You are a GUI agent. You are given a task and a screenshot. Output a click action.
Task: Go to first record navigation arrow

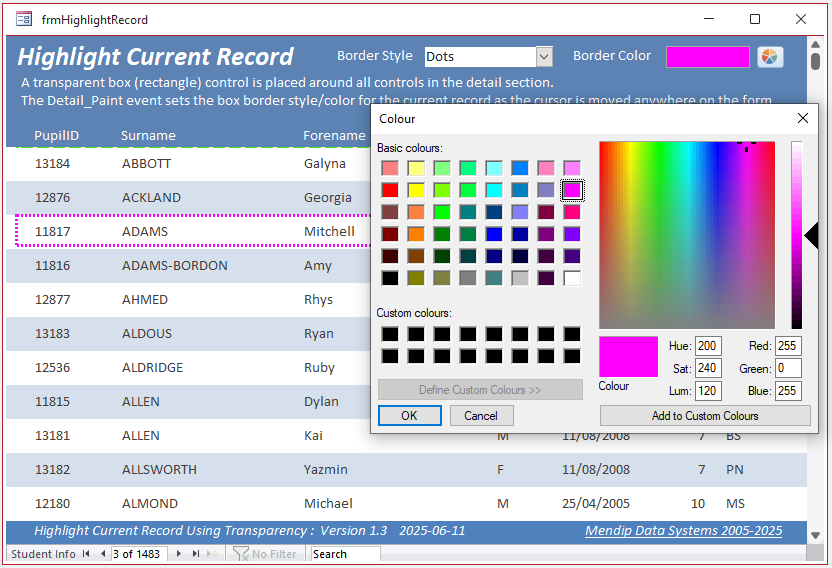[x=86, y=554]
